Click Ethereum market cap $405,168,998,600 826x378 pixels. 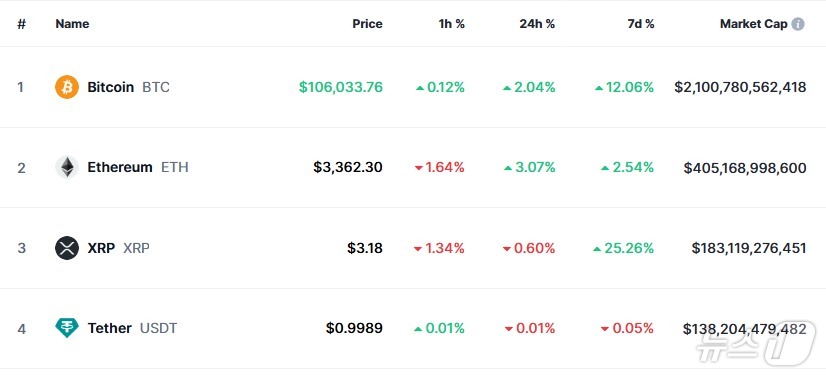click(745, 168)
